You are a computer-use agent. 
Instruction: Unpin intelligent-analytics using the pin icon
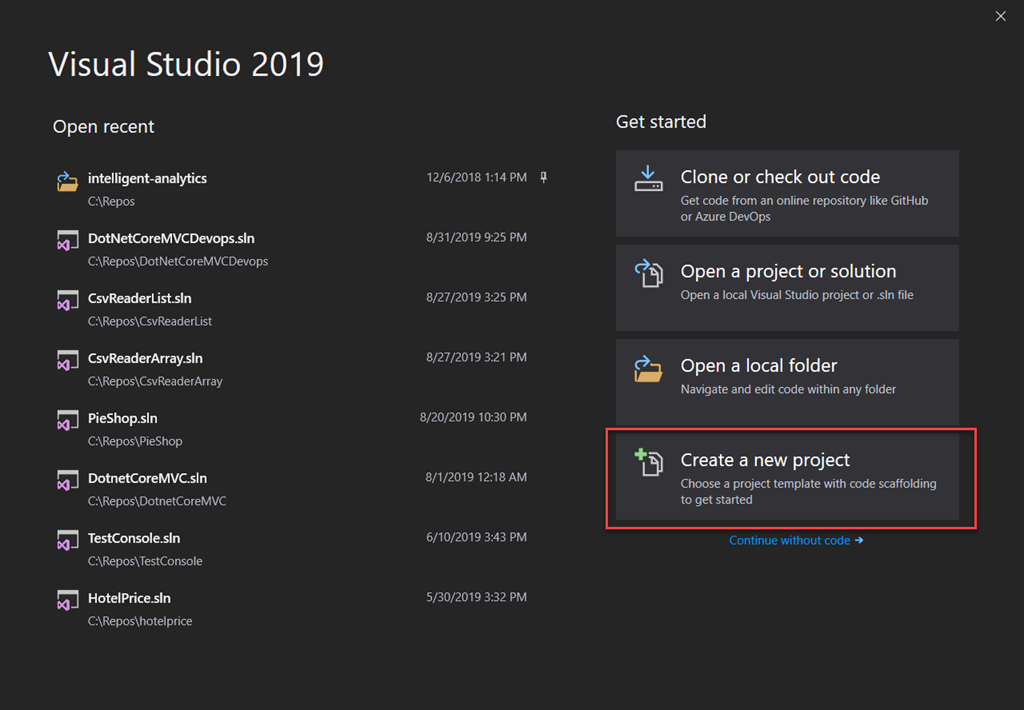tap(543, 178)
